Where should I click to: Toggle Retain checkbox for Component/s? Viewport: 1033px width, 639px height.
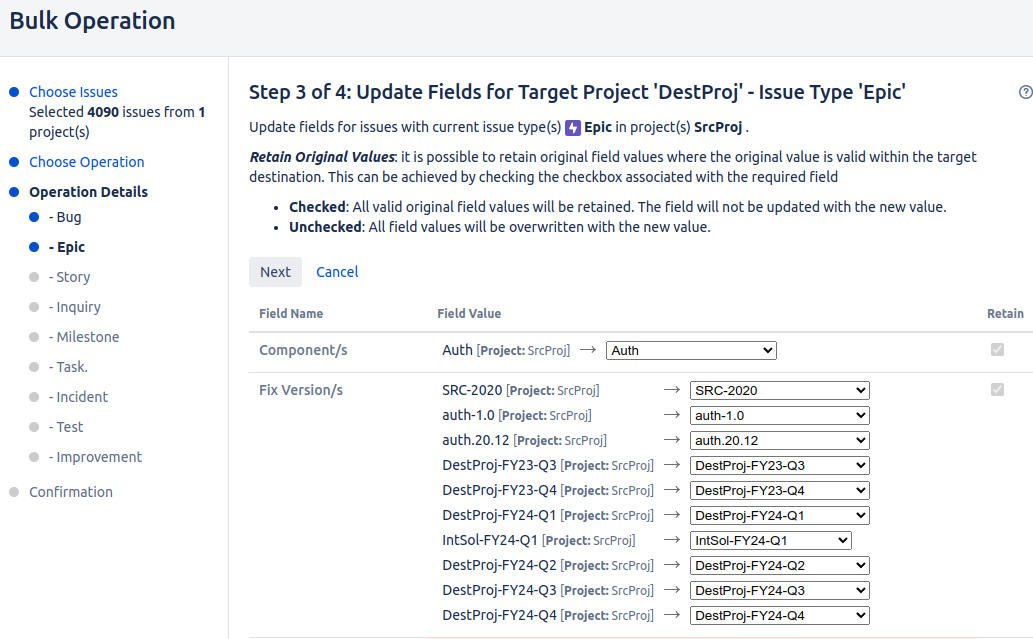pos(997,350)
